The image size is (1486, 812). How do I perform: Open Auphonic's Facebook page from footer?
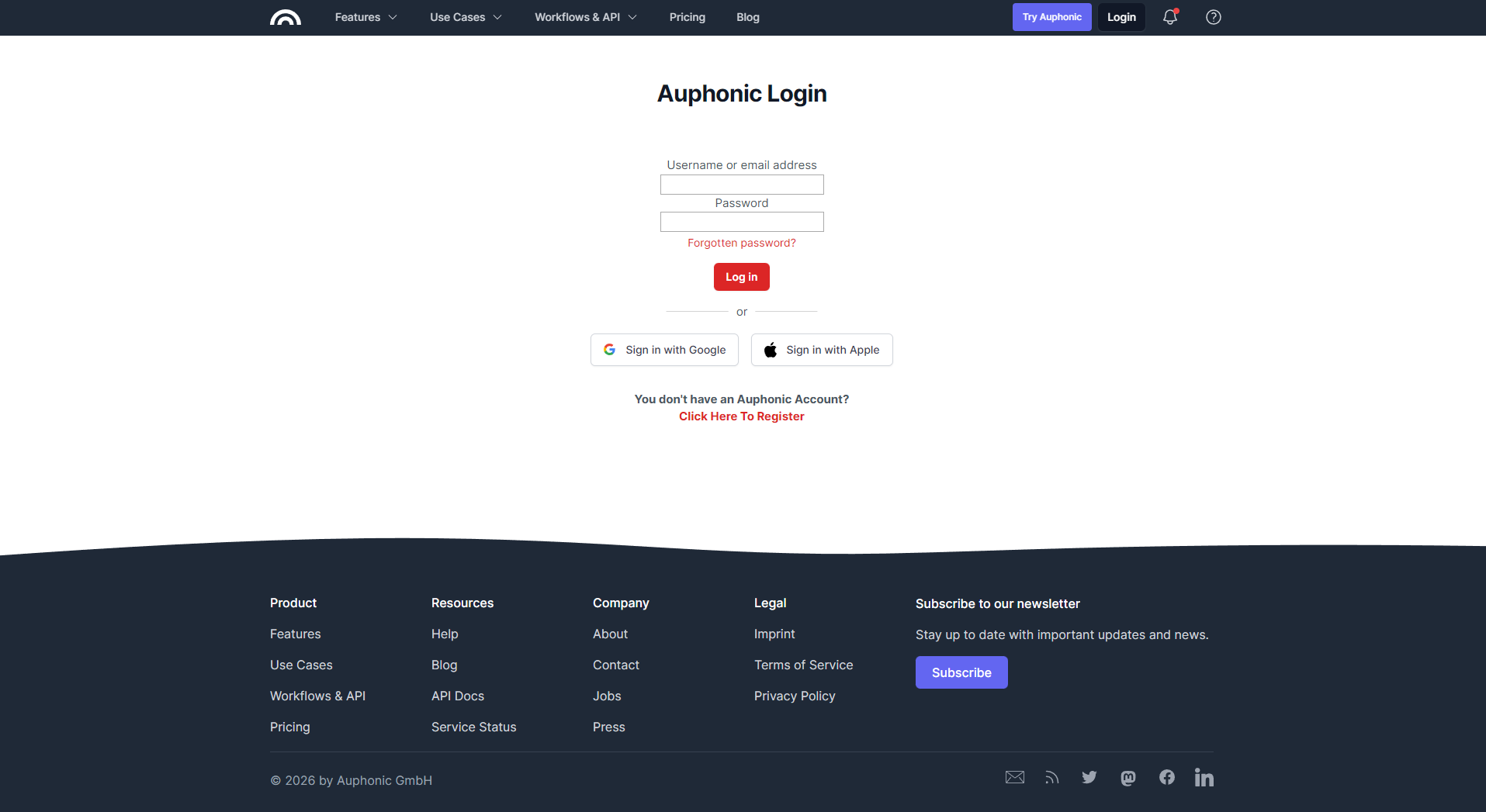click(1166, 777)
